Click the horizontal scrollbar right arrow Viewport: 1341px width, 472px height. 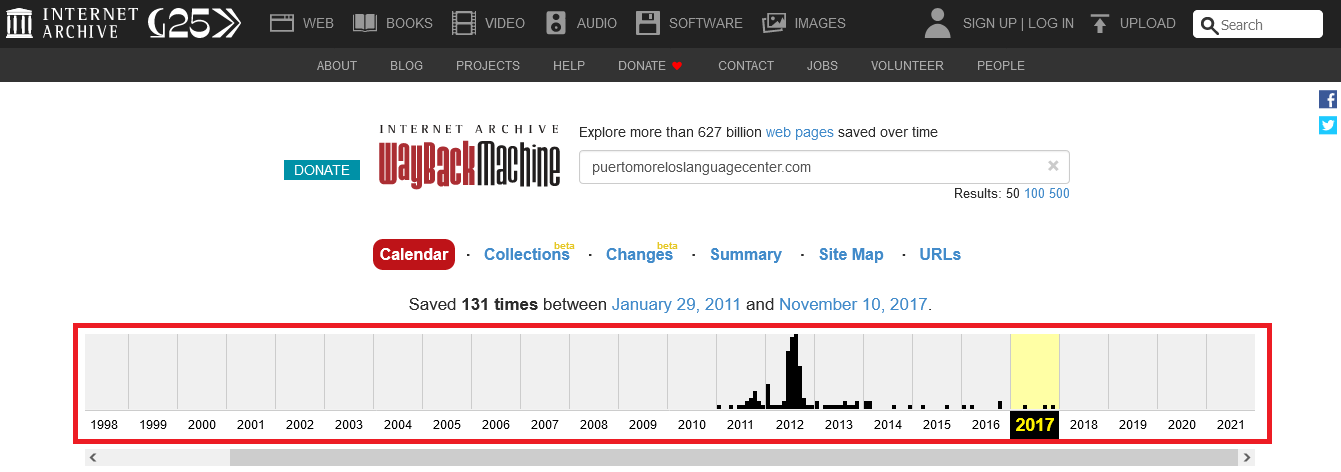pos(1247,458)
